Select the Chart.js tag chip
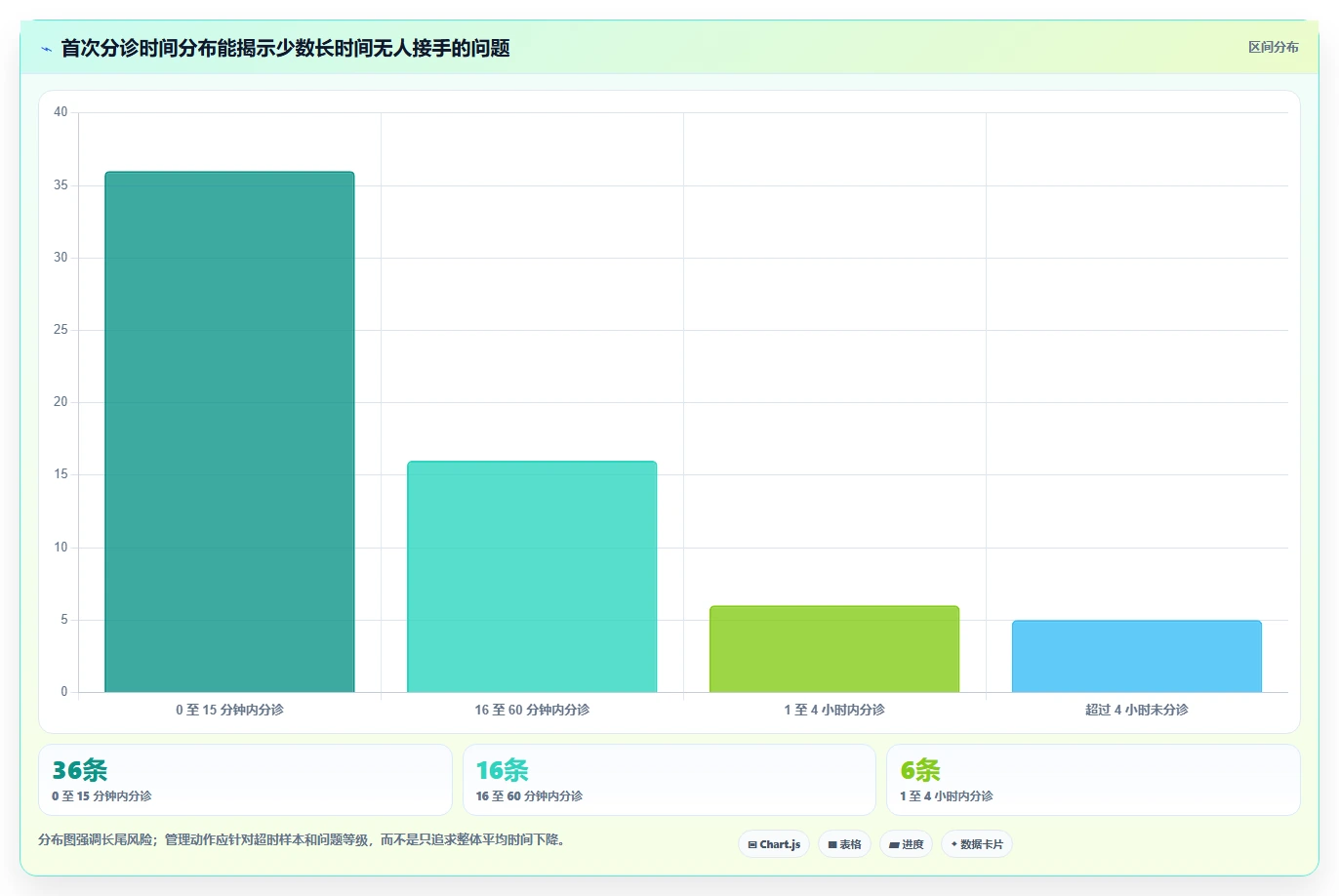This screenshot has height=896, width=1339. (774, 844)
